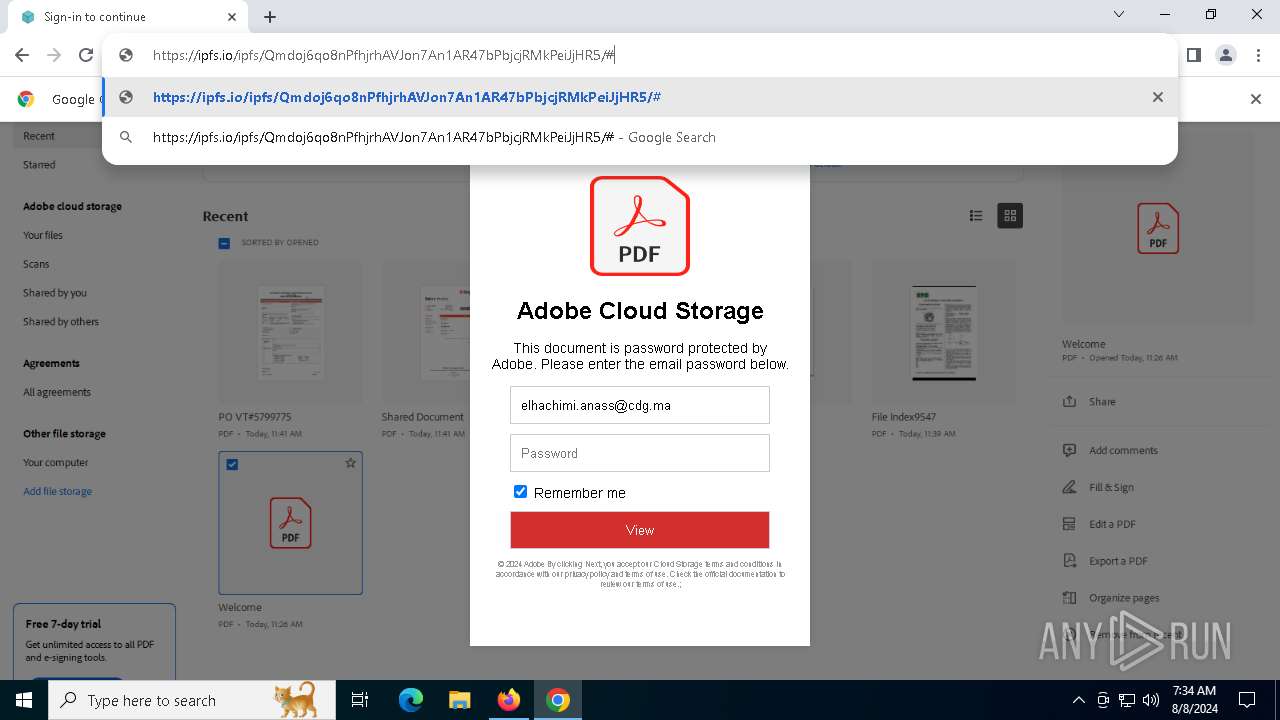Select Starred in left sidebar
This screenshot has height=720, width=1280.
point(39,165)
